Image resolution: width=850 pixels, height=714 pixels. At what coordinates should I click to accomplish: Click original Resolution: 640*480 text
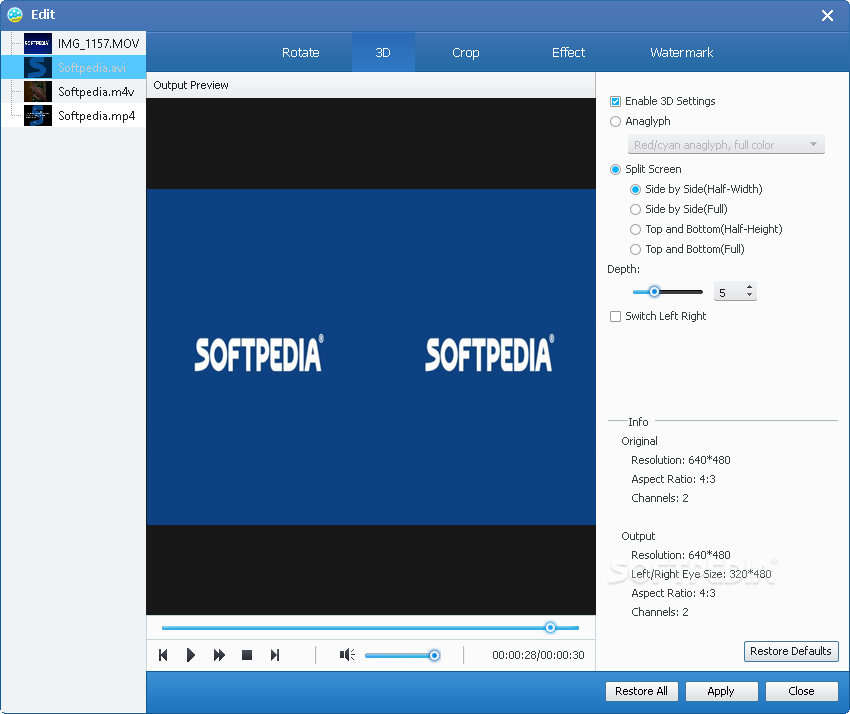(681, 460)
